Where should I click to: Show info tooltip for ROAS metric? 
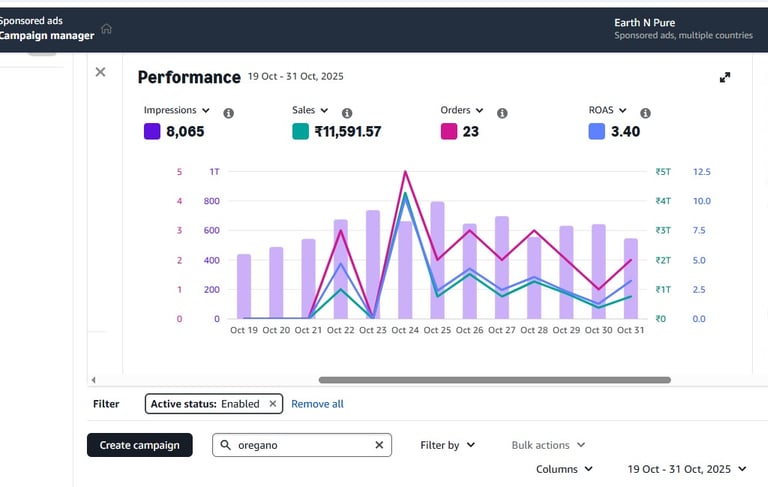coord(646,113)
